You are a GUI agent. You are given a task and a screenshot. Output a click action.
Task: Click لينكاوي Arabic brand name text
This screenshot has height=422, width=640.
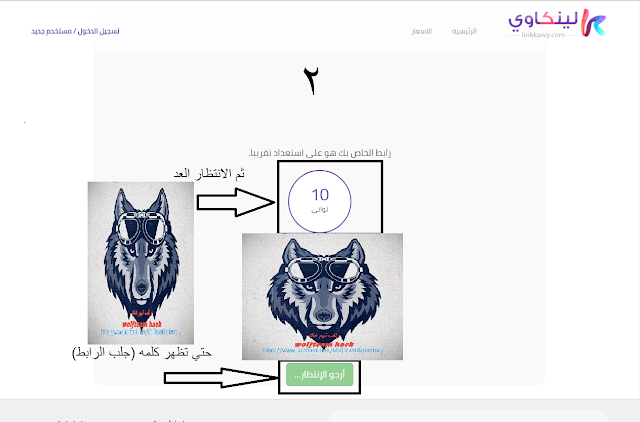pyautogui.click(x=543, y=20)
